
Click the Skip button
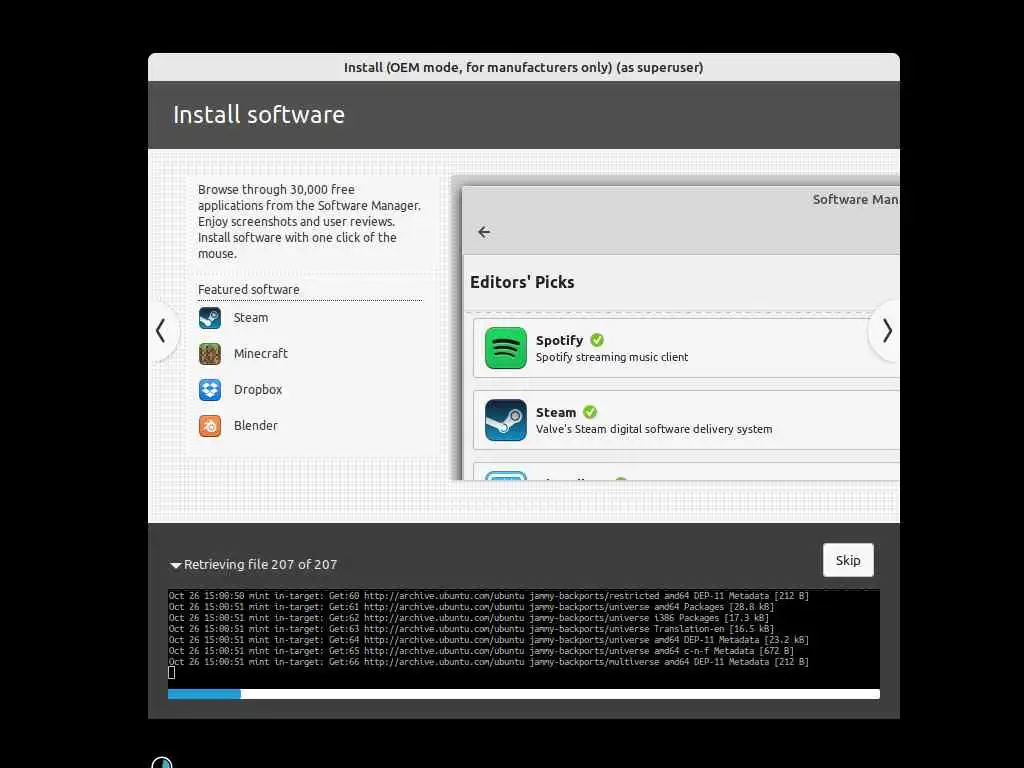(x=848, y=560)
